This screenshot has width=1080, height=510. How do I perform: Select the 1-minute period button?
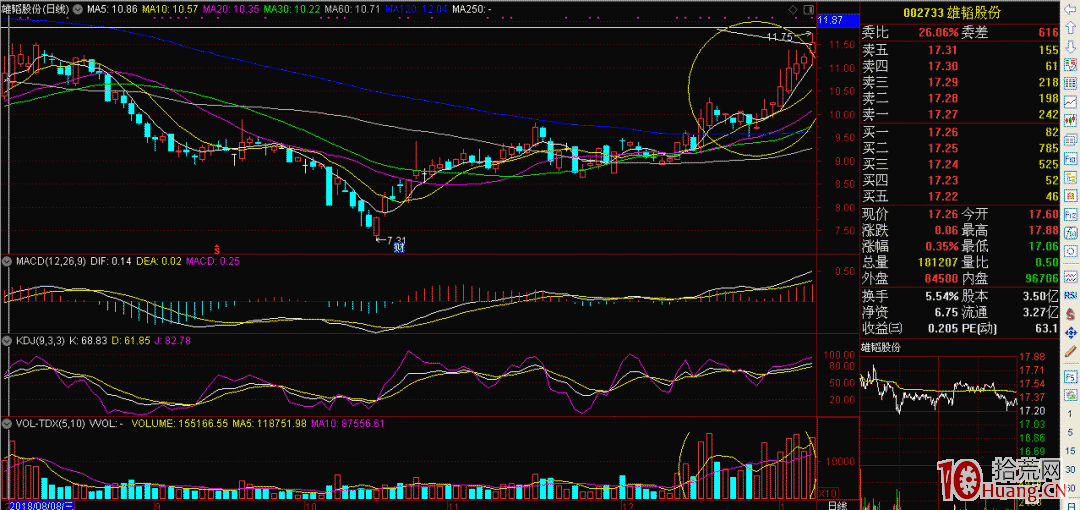click(x=1070, y=414)
